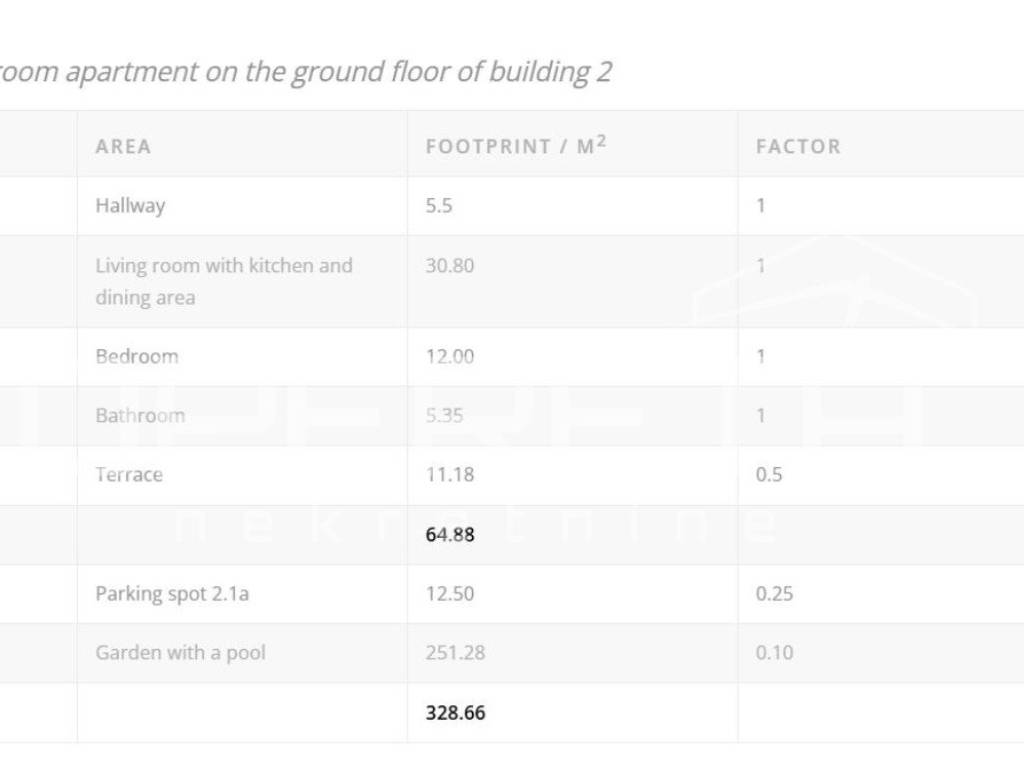This screenshot has height=768, width=1024.
Task: Click the AREA column header
Action: (x=123, y=146)
